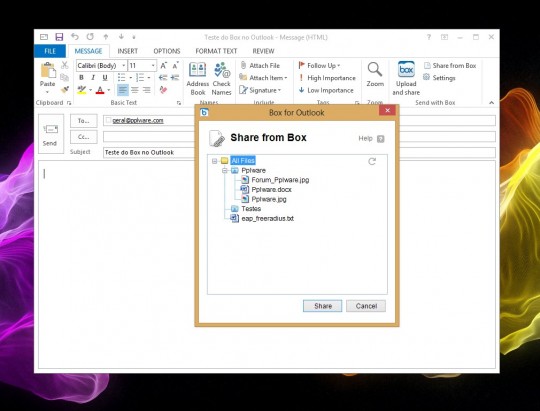Click Attach File
The width and height of the screenshot is (540, 411).
tap(260, 65)
